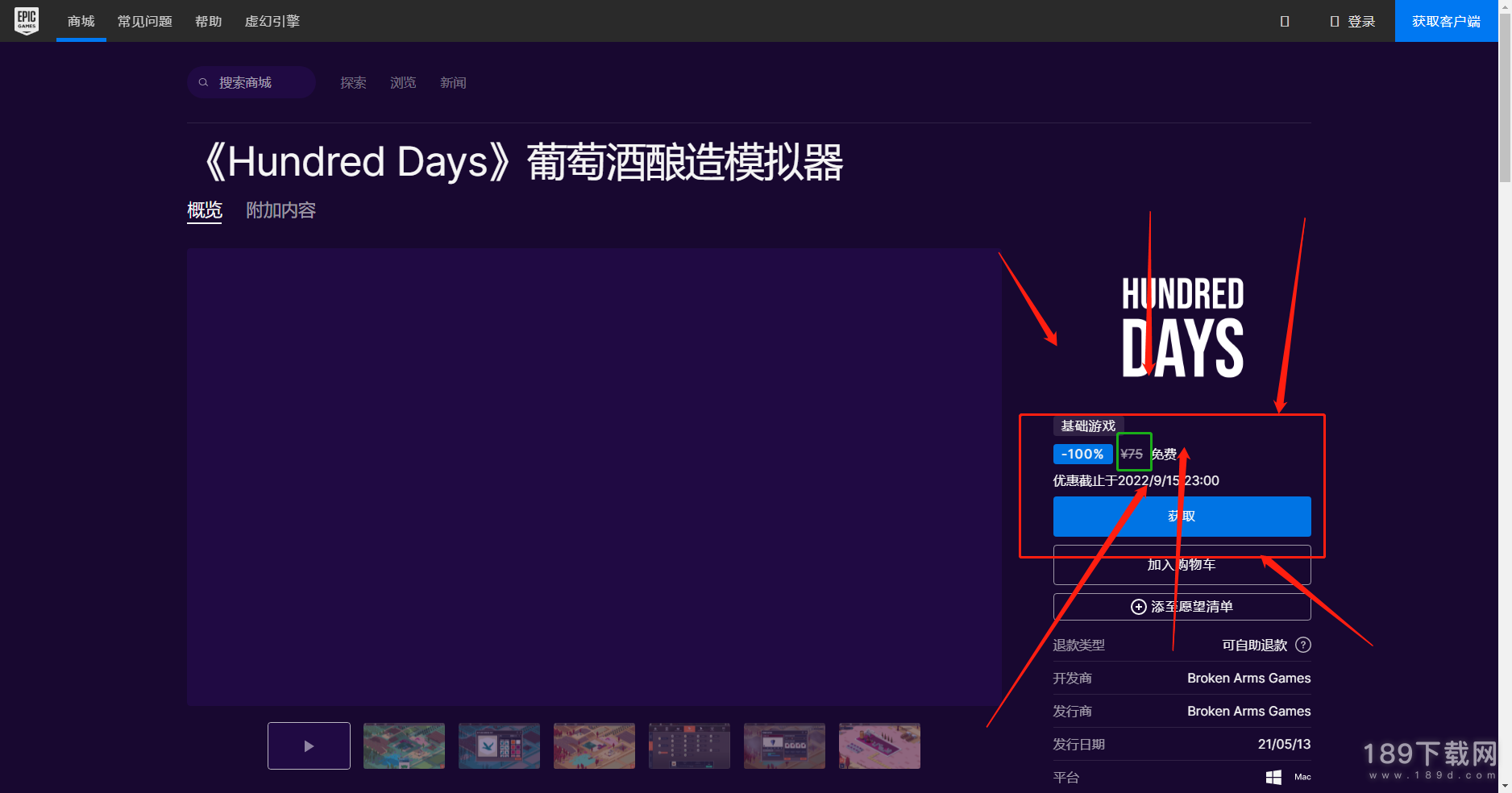Image resolution: width=1512 pixels, height=793 pixels.
Task: Click the 优惠截止于 sale end date
Action: [1136, 481]
